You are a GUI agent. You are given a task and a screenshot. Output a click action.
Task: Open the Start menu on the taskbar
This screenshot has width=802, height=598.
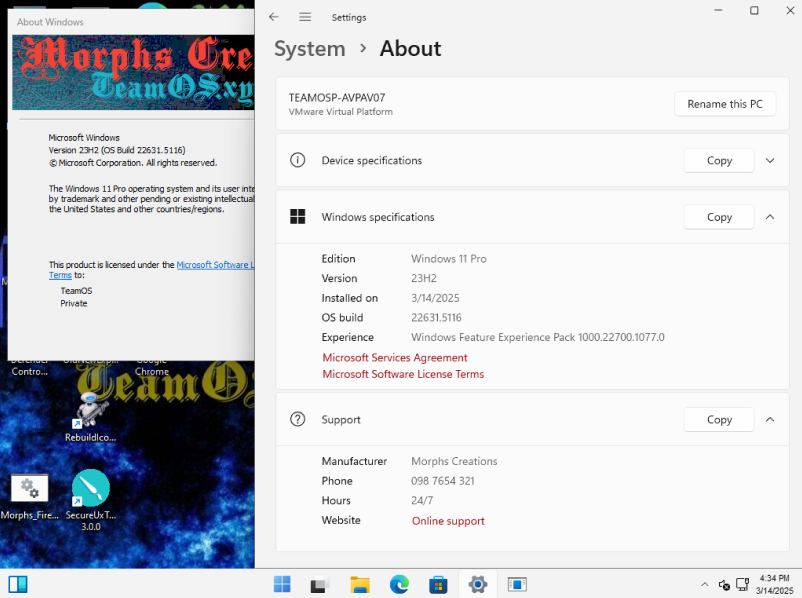282,584
